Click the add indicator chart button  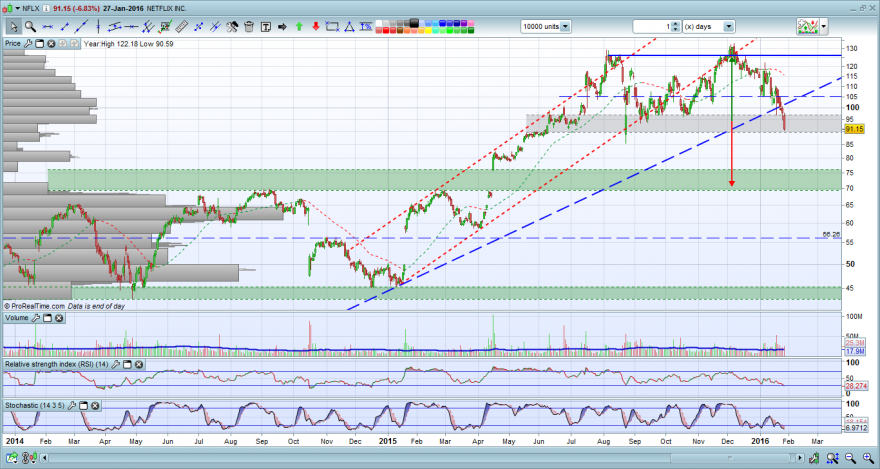(x=807, y=26)
